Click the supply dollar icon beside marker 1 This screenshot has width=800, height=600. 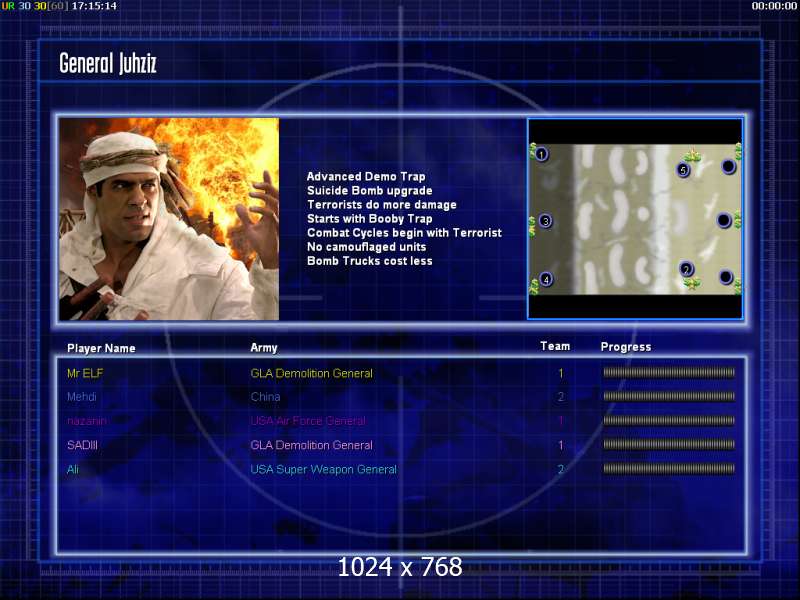tap(533, 149)
